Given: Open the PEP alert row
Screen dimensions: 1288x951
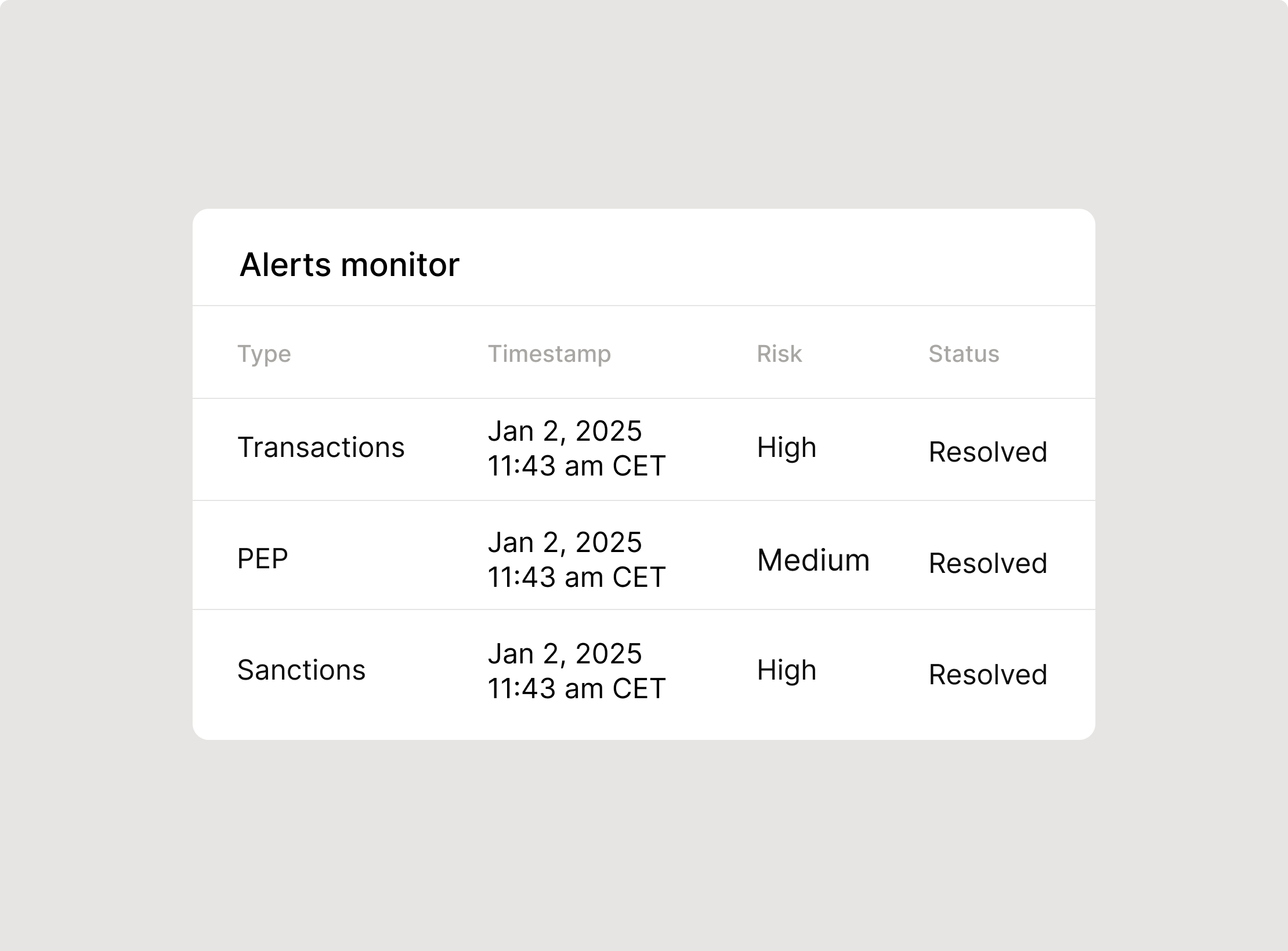Looking at the screenshot, I should click(x=644, y=556).
